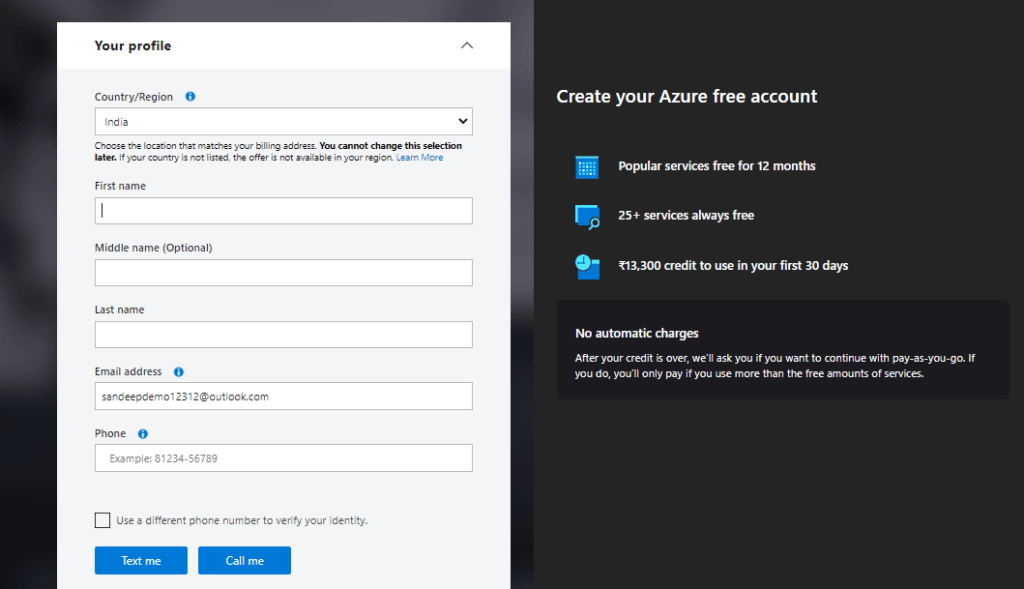
Task: Enable the different phone number checkbox
Action: tap(103, 520)
